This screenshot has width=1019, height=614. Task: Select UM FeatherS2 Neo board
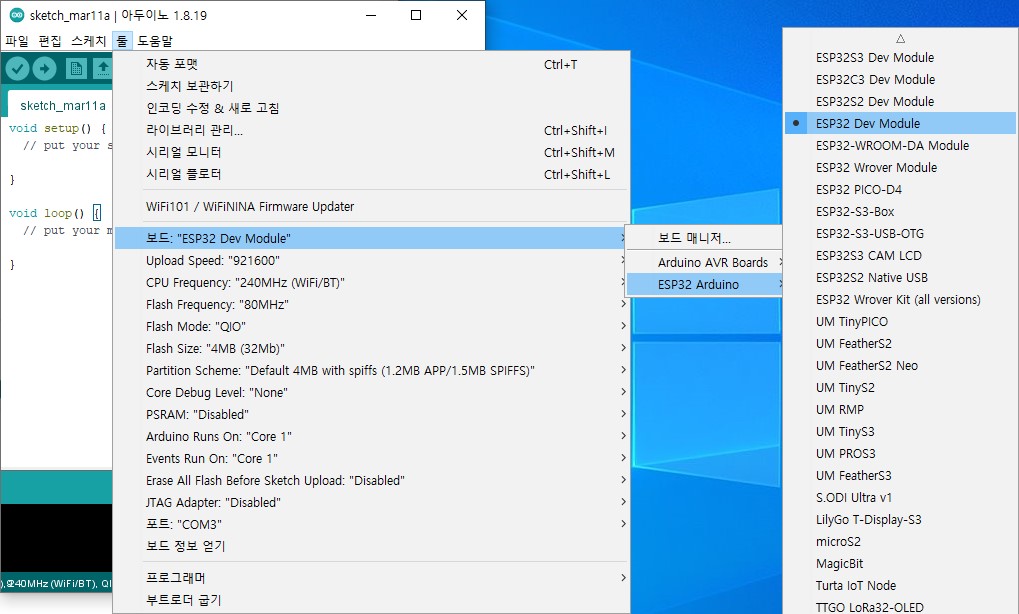[900, 366]
